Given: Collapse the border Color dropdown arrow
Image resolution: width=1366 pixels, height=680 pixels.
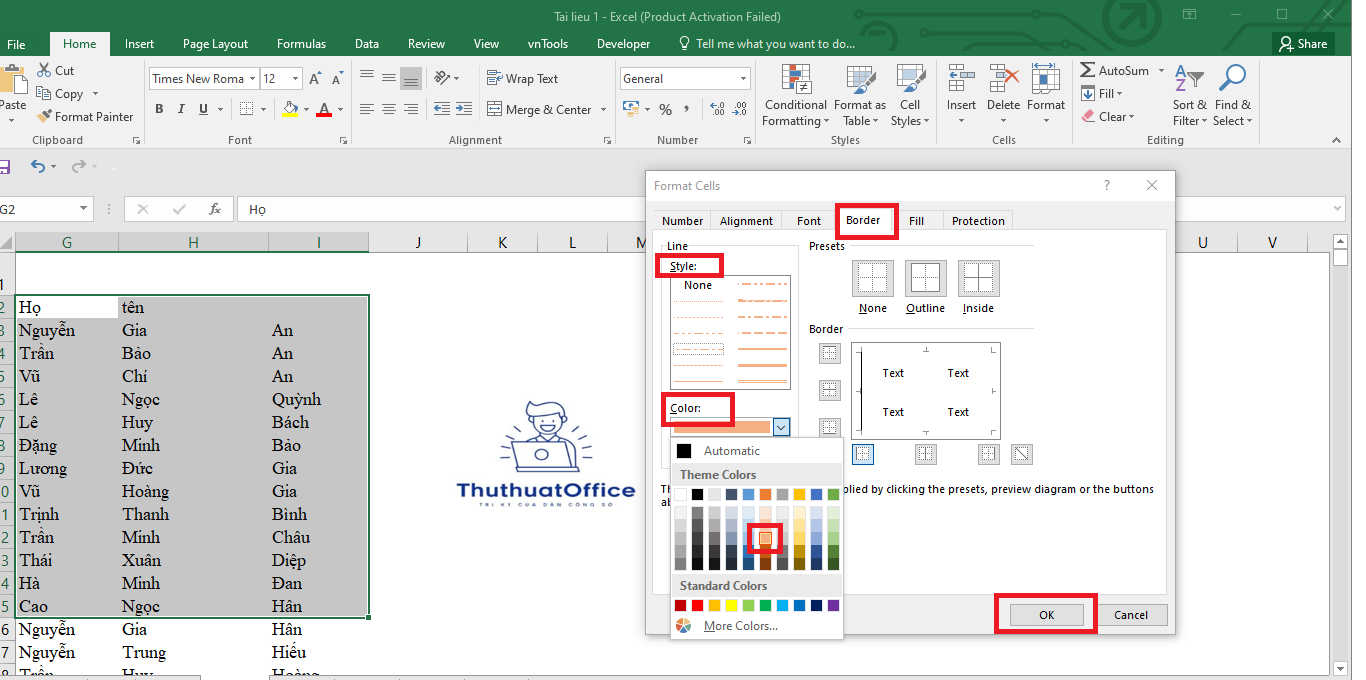Looking at the screenshot, I should (x=782, y=427).
